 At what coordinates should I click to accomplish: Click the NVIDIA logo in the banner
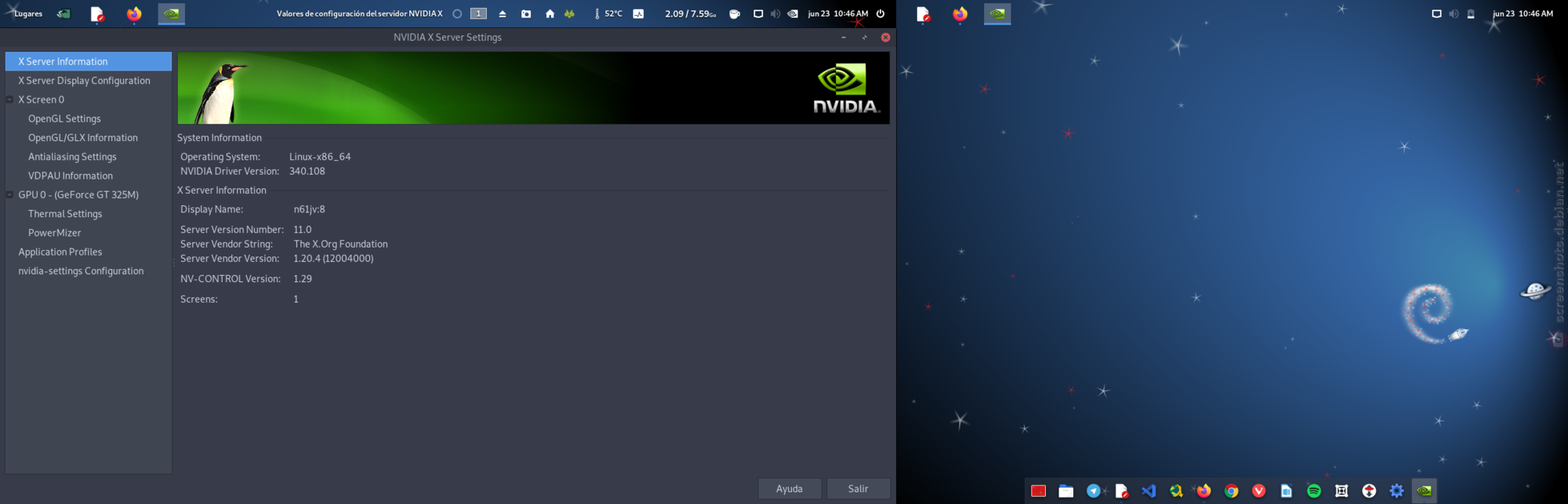click(x=846, y=89)
